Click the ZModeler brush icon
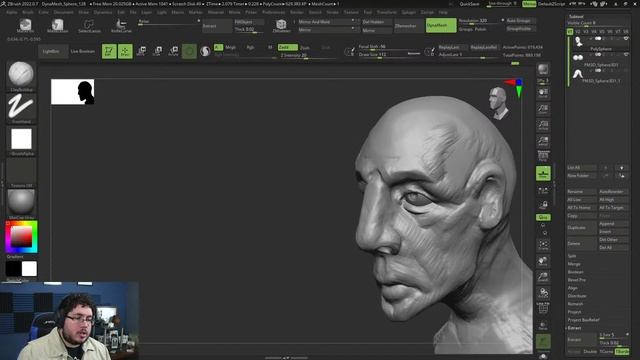Screen dimensions: 640x360 281,25
